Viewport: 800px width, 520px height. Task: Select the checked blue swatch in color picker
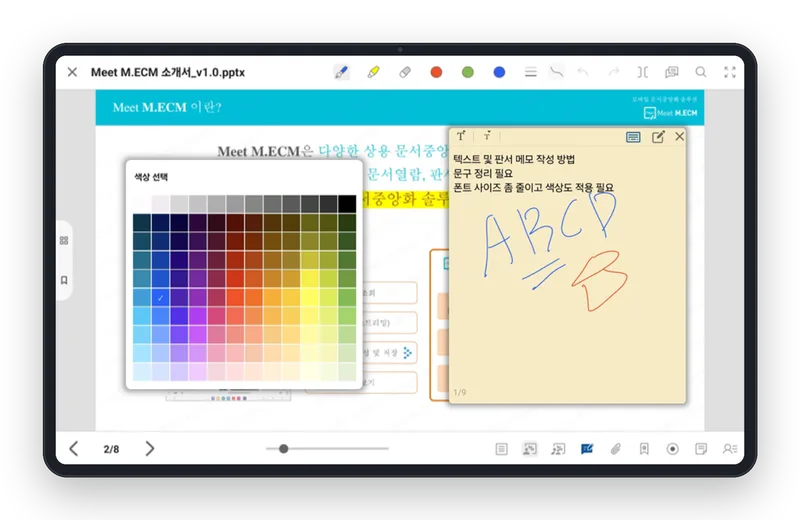pos(160,298)
